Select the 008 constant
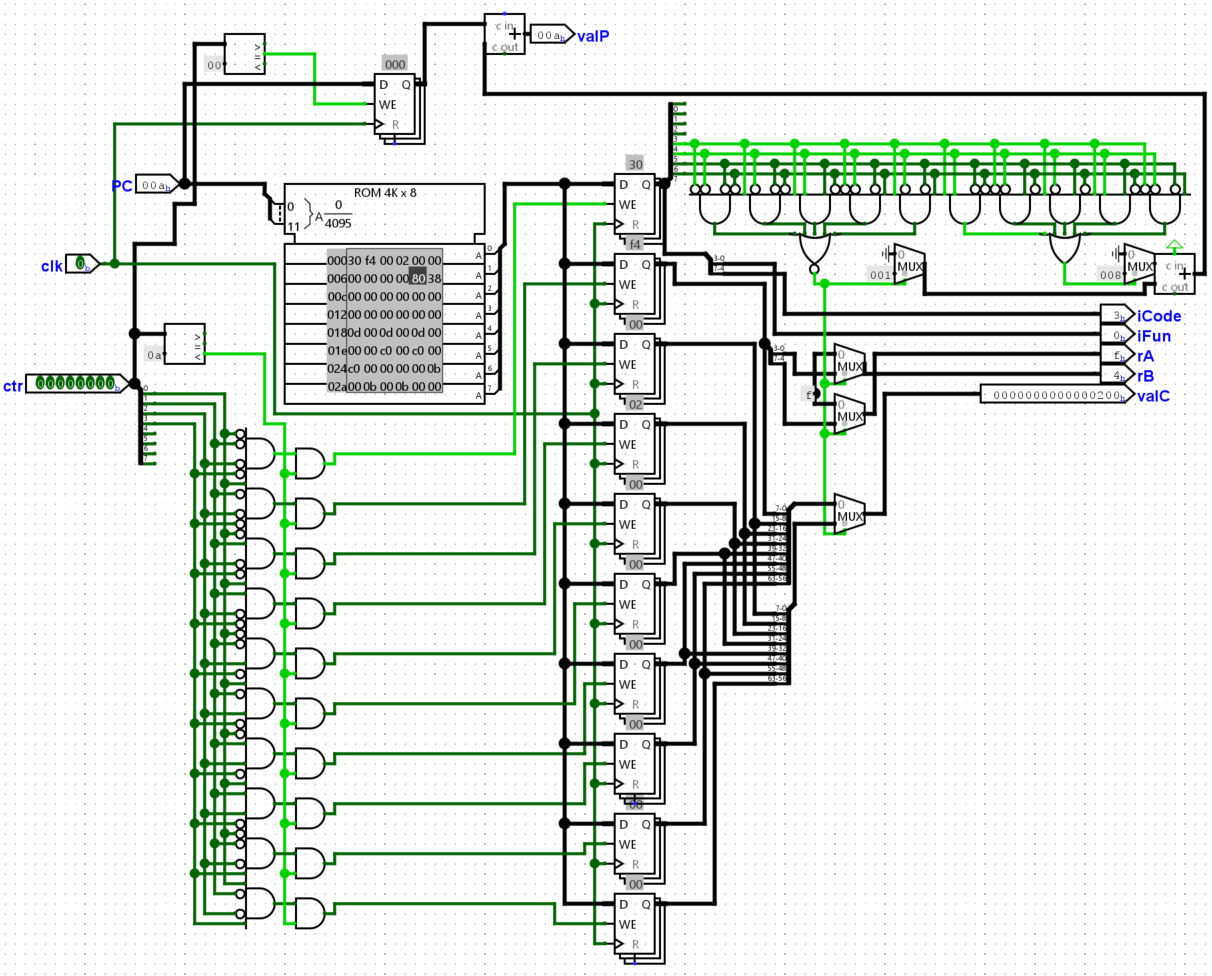Viewport: 1212px width, 976px height. [x=1109, y=275]
